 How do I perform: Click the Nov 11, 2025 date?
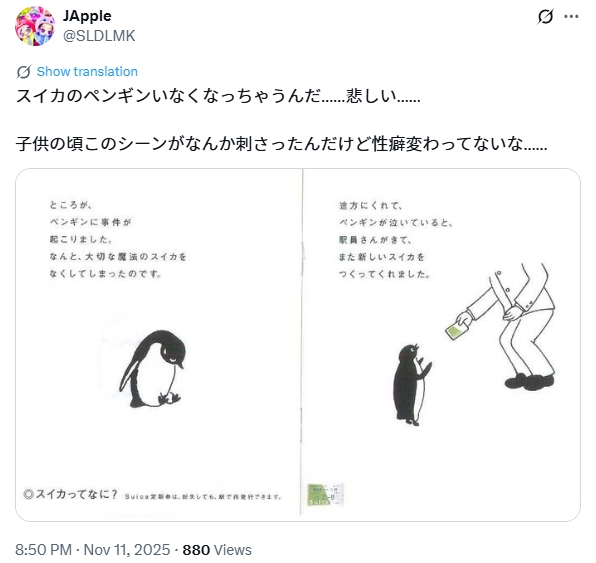(x=127, y=550)
